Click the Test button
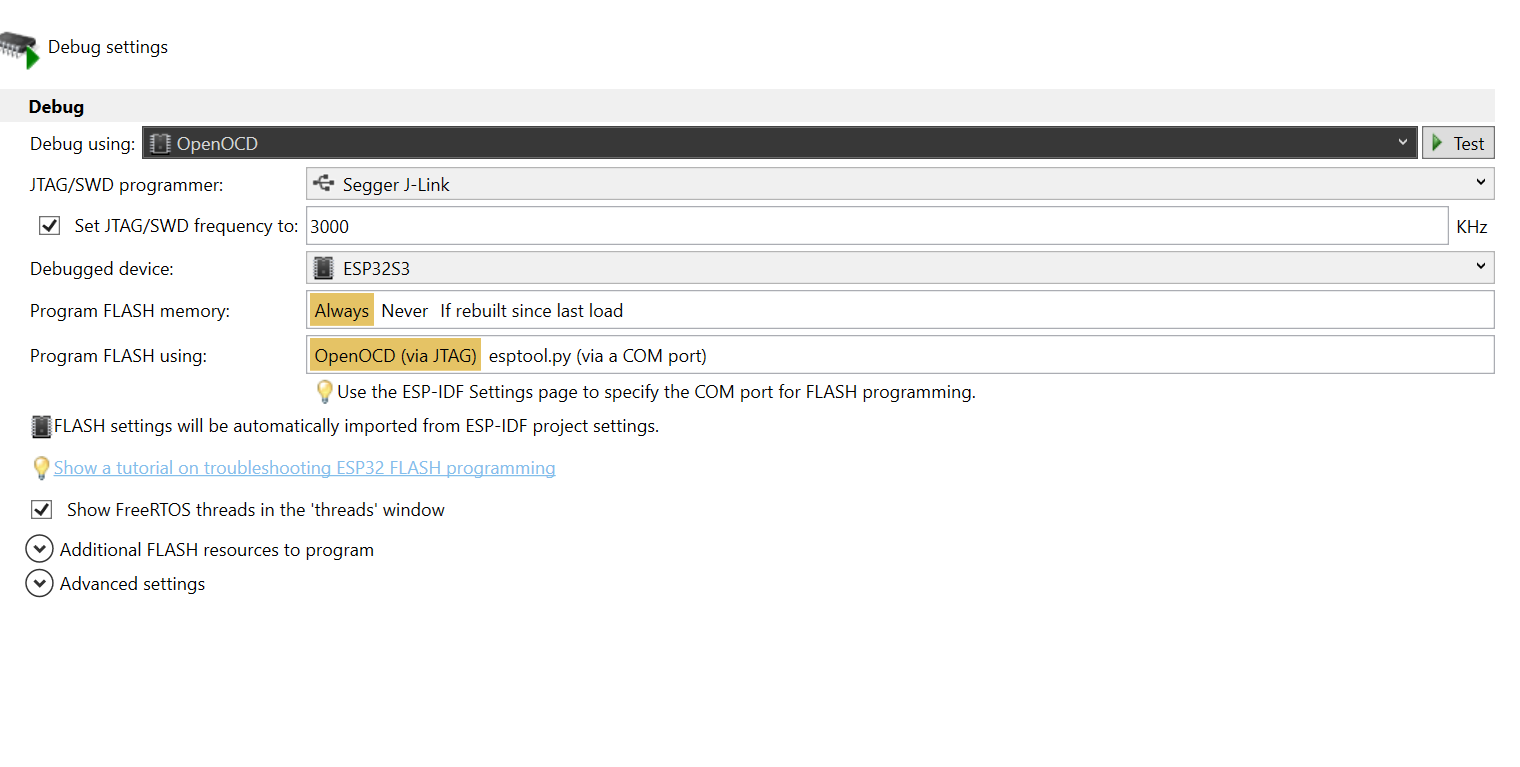 pyautogui.click(x=1458, y=143)
